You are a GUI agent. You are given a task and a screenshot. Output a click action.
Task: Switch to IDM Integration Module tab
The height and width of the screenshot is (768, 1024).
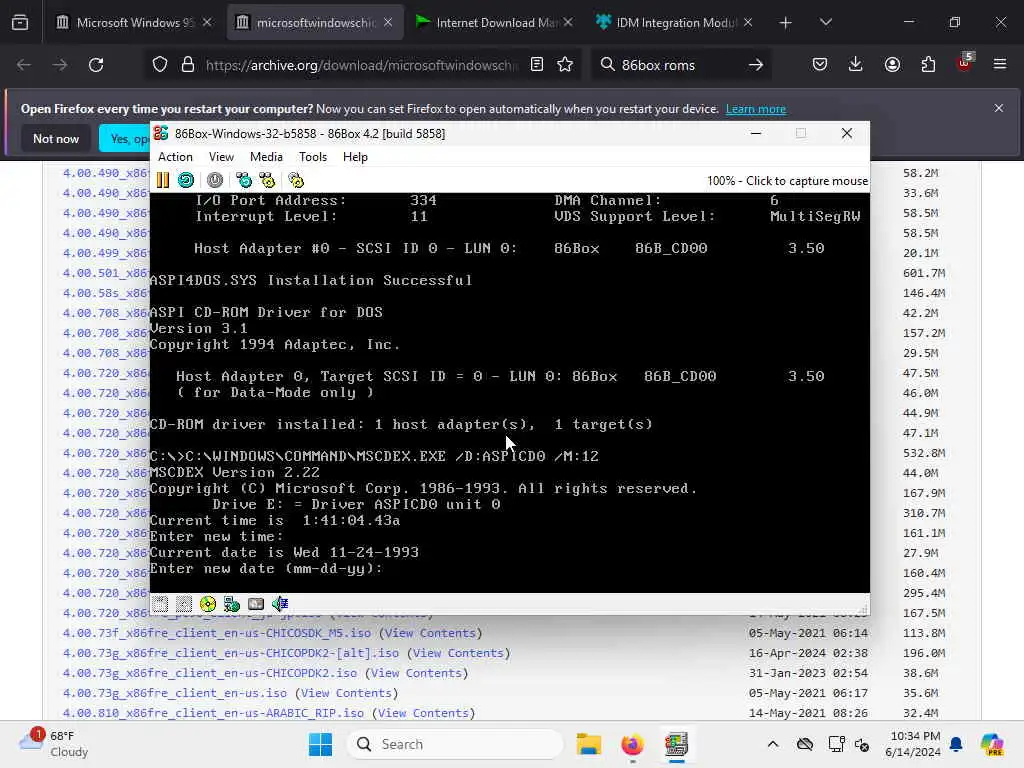pyautogui.click(x=673, y=23)
